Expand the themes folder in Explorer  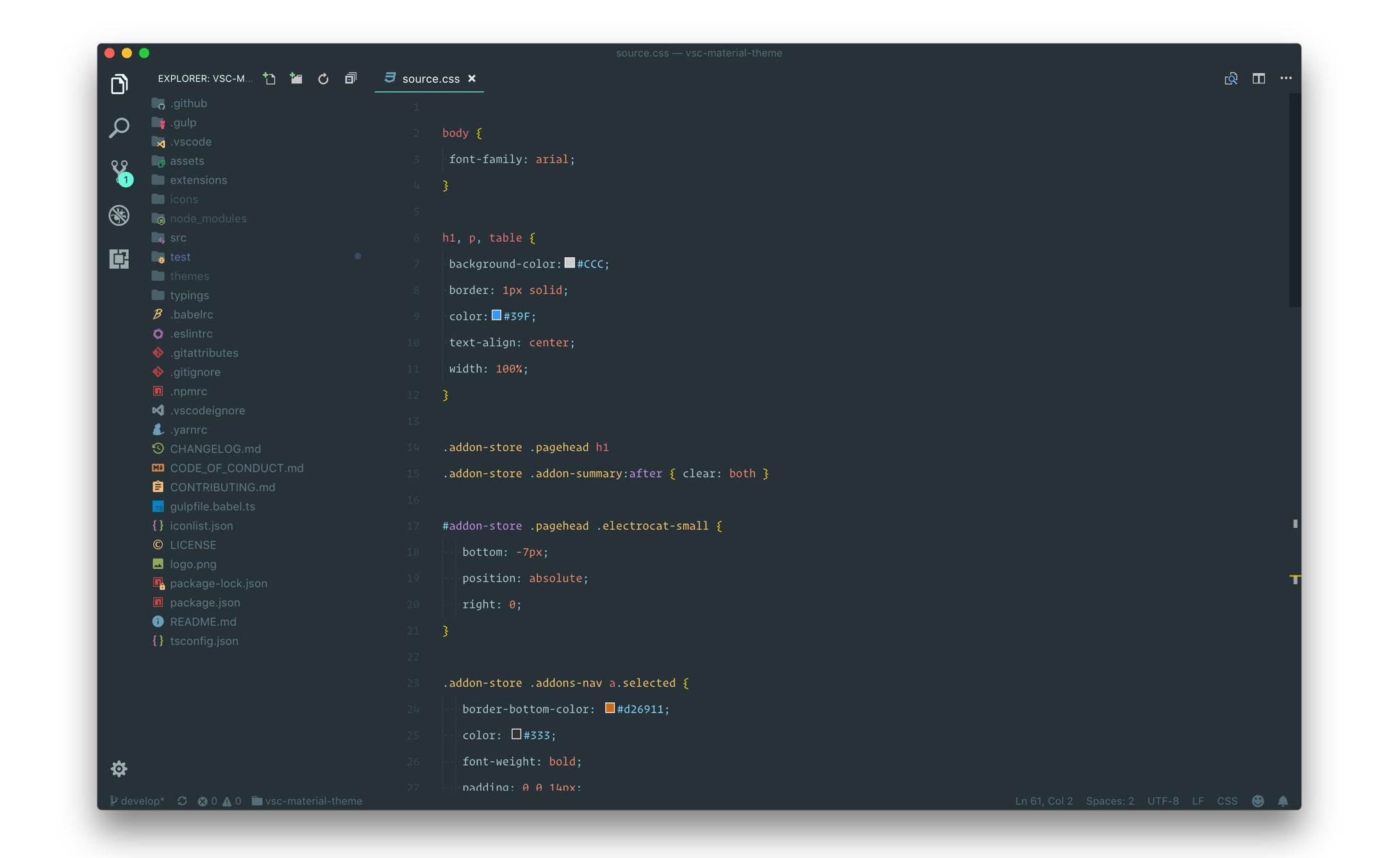pyautogui.click(x=191, y=276)
